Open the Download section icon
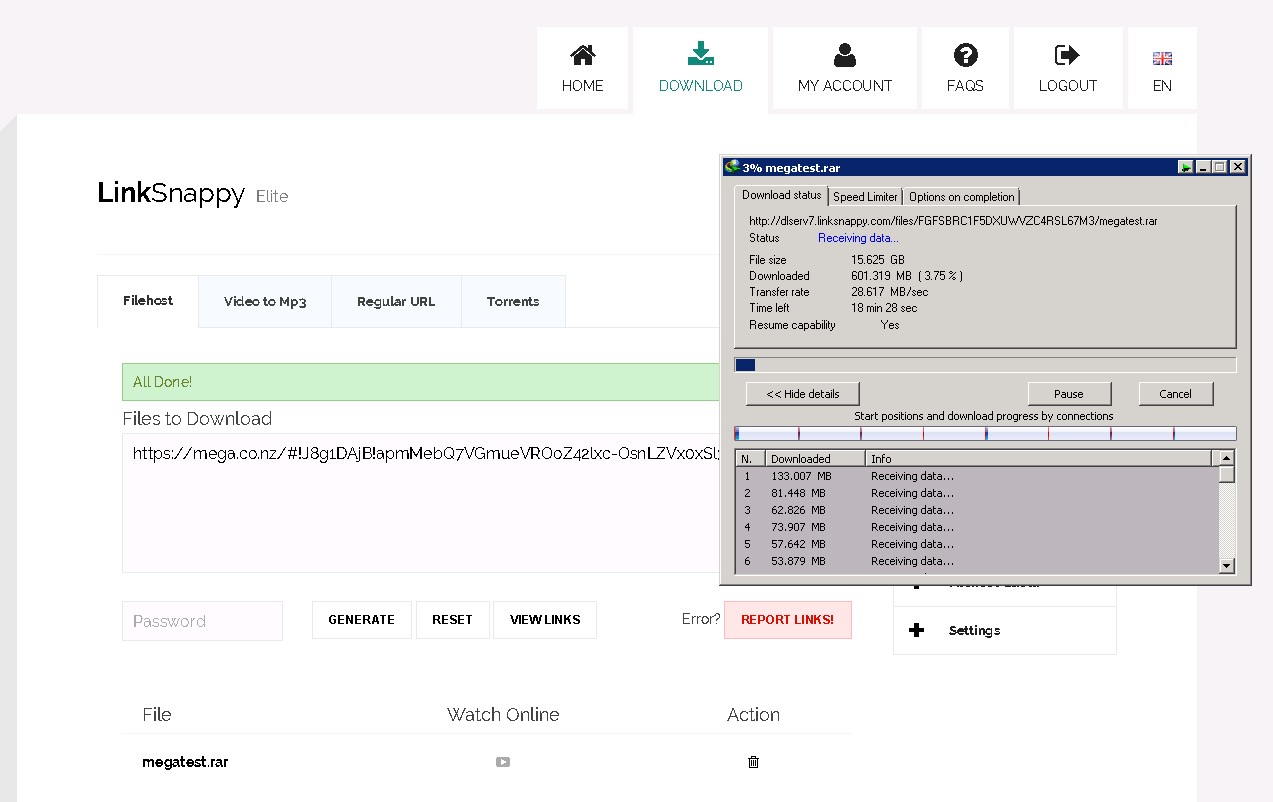The image size is (1273, 802). pyautogui.click(x=700, y=54)
